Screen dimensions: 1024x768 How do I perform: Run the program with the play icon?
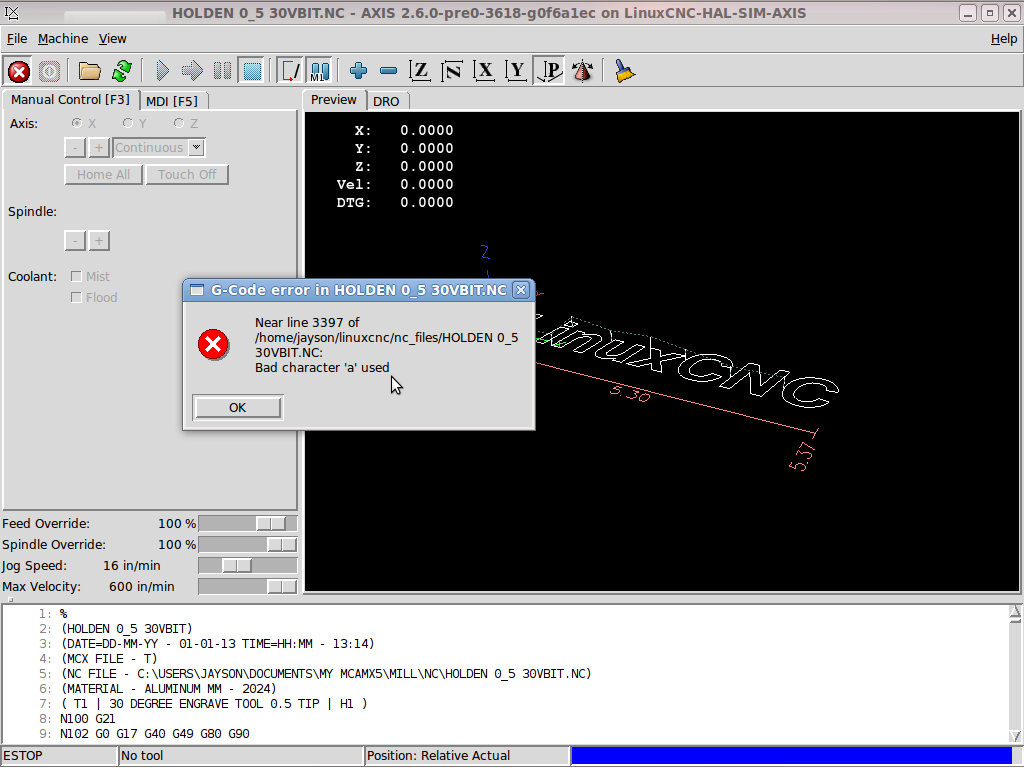click(163, 71)
